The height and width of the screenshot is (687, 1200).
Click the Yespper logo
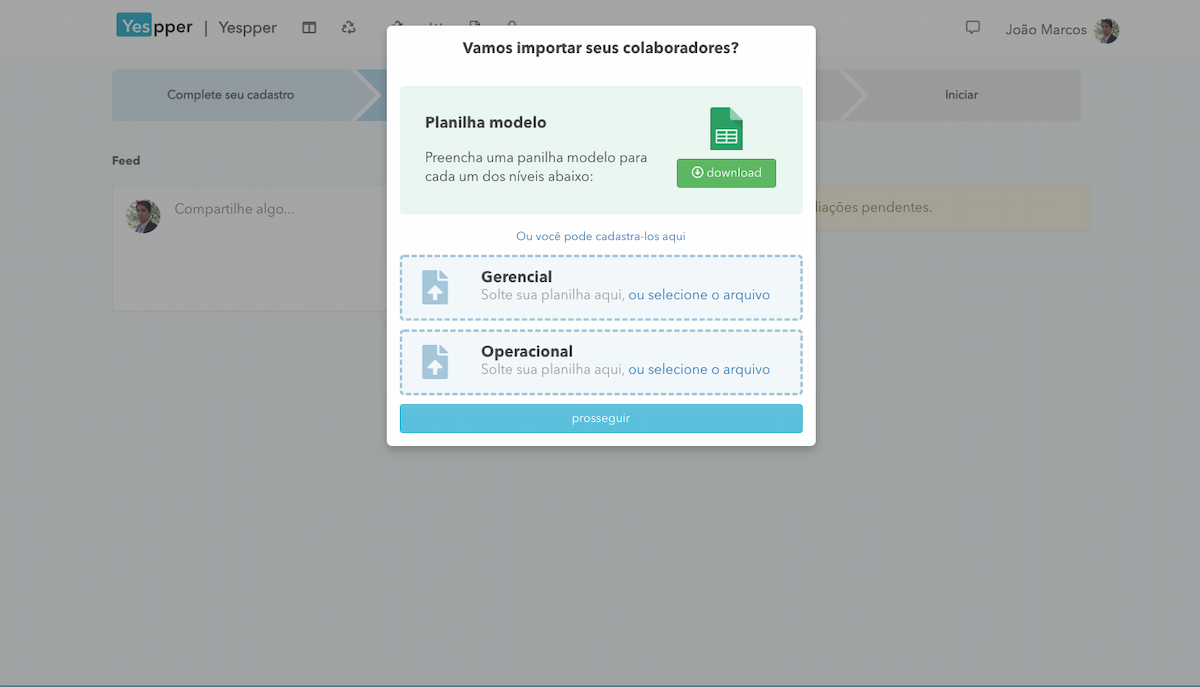coord(154,26)
